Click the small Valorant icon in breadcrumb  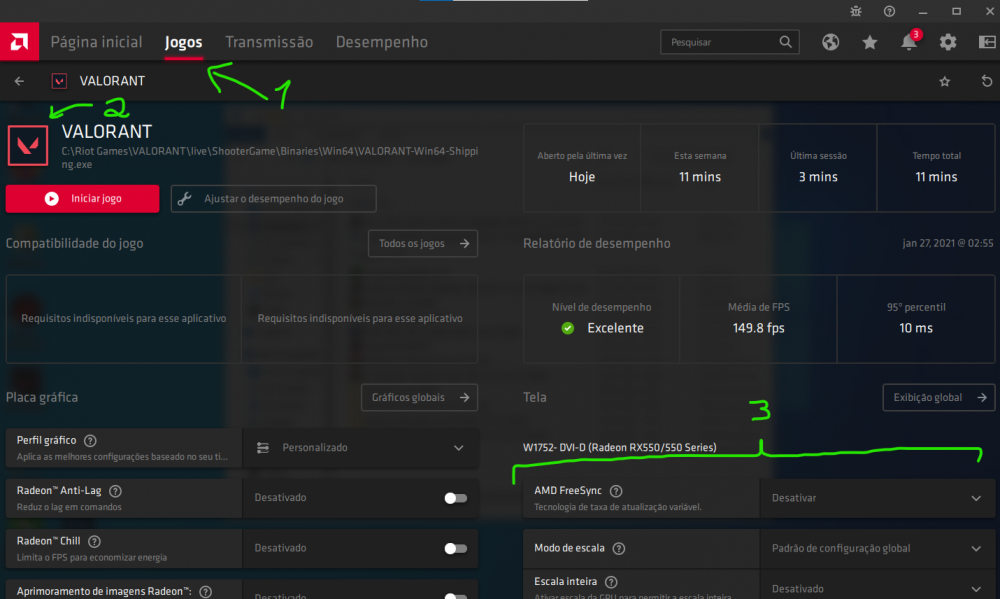click(59, 81)
